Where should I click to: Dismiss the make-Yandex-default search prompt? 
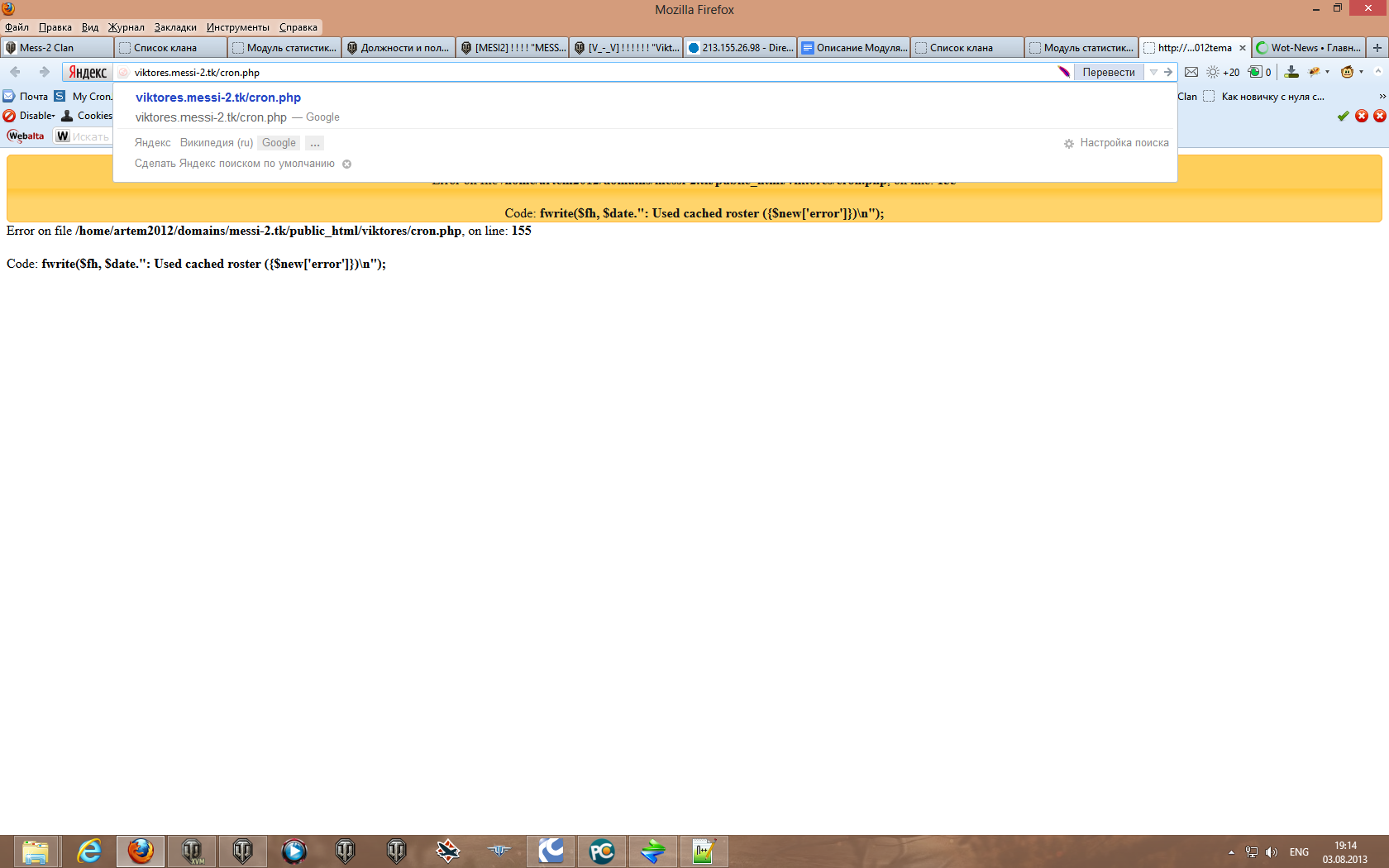347,164
